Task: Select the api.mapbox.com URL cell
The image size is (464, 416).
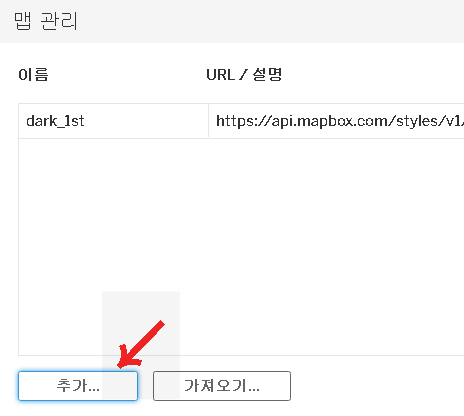Action: point(336,121)
